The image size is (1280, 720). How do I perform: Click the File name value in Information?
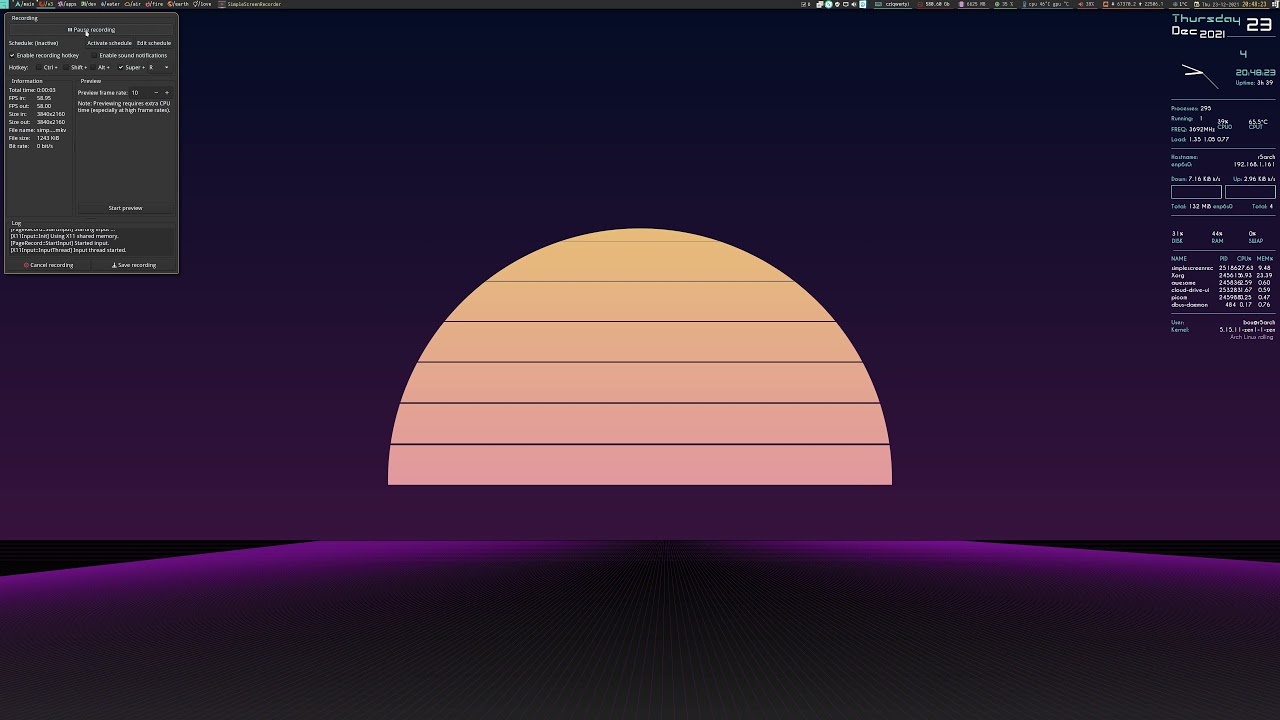(51, 130)
